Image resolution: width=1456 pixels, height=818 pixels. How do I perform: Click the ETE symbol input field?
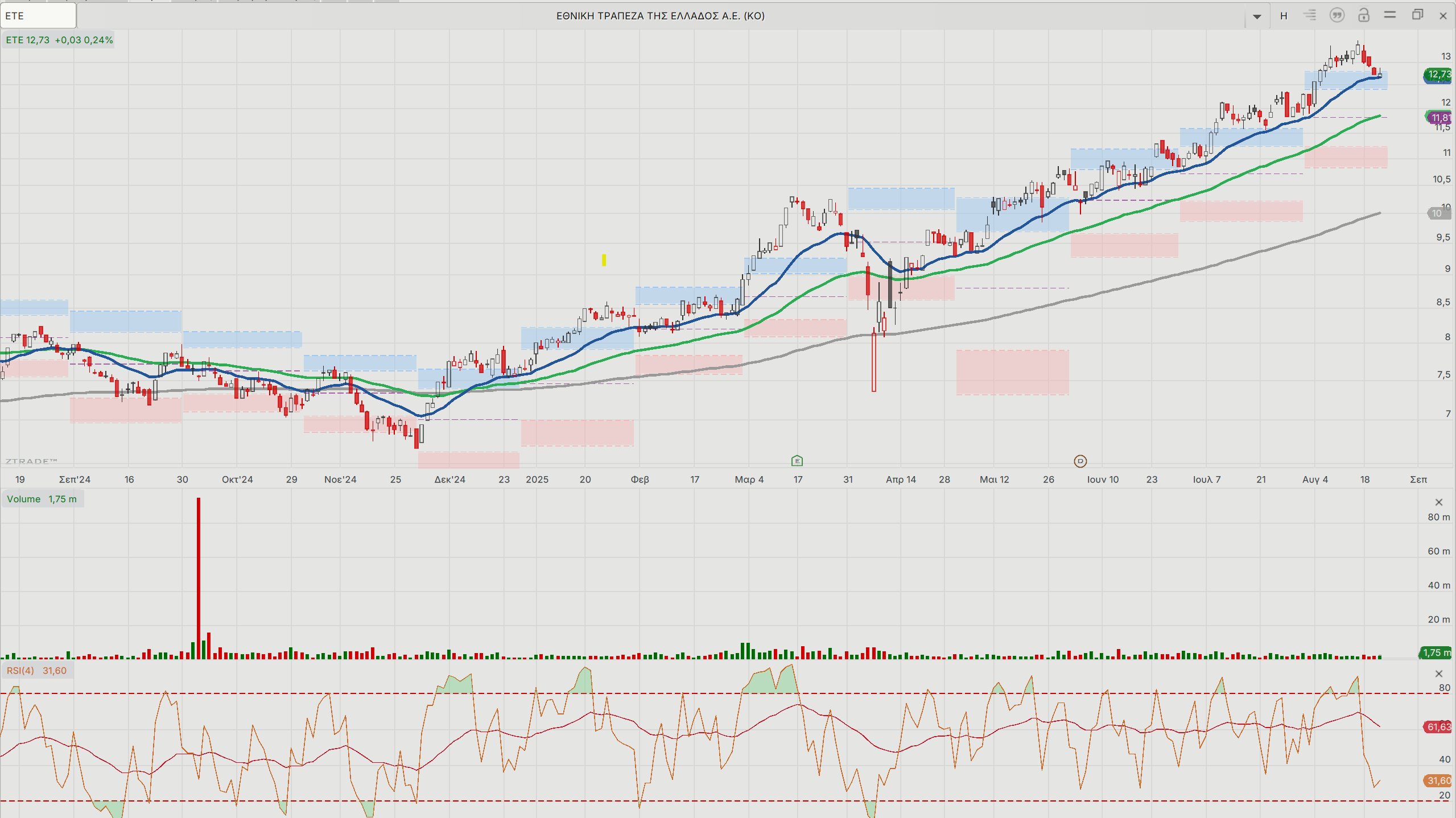[38, 16]
